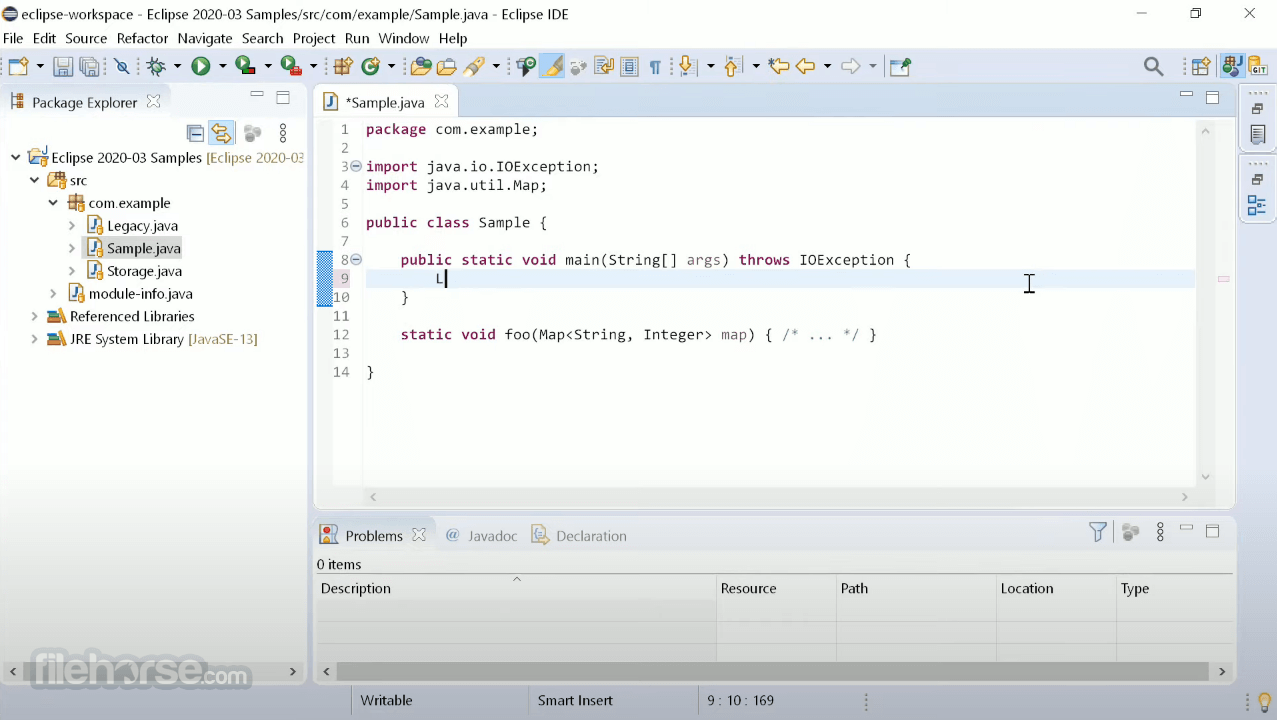Open the Coverage dropdown arrow
Image resolution: width=1277 pixels, height=720 pixels.
[268, 67]
